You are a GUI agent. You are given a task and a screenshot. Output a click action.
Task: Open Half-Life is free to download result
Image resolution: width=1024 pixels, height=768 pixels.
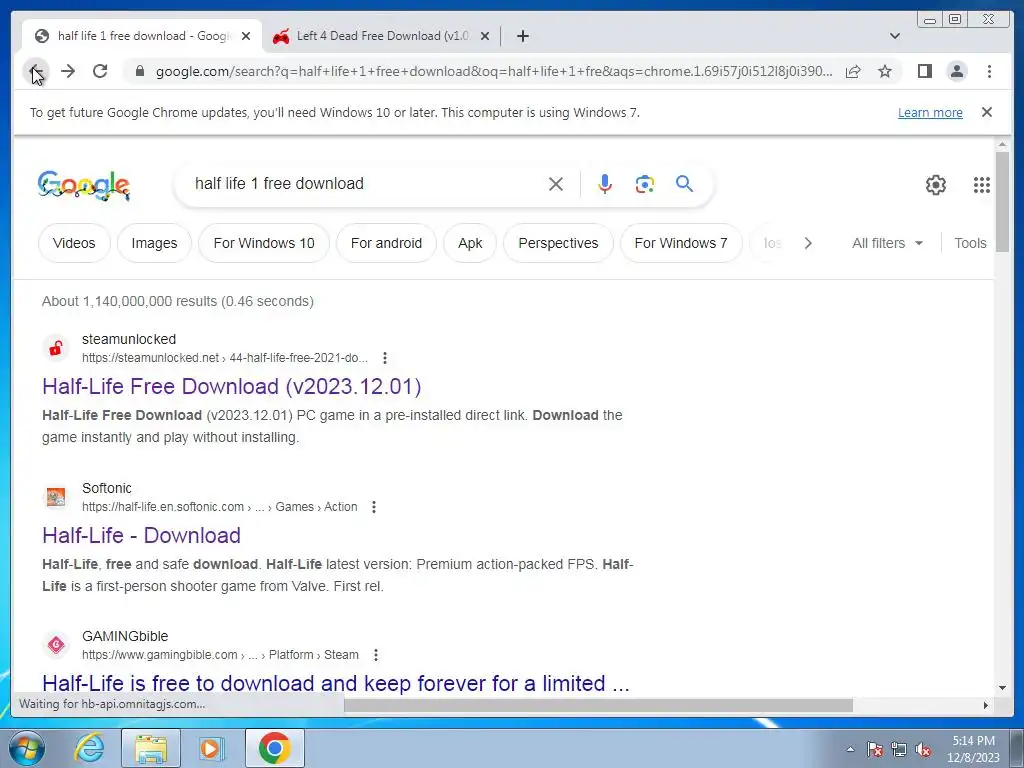(x=336, y=684)
